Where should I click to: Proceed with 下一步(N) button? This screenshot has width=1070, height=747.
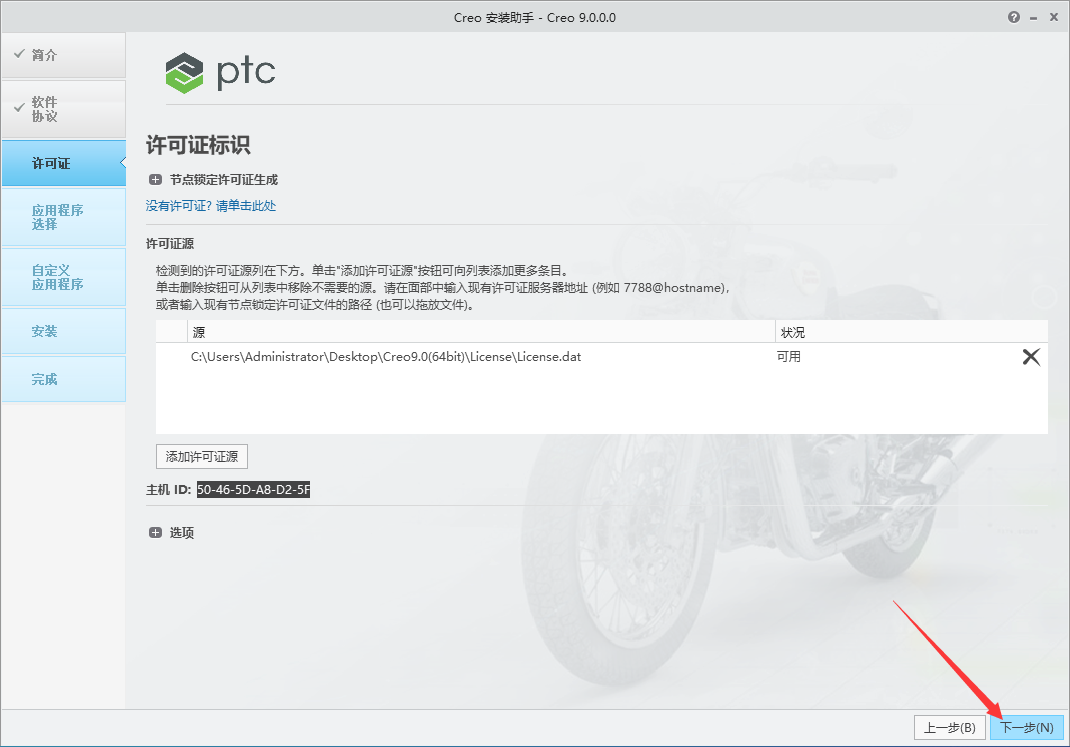pyautogui.click(x=1026, y=728)
